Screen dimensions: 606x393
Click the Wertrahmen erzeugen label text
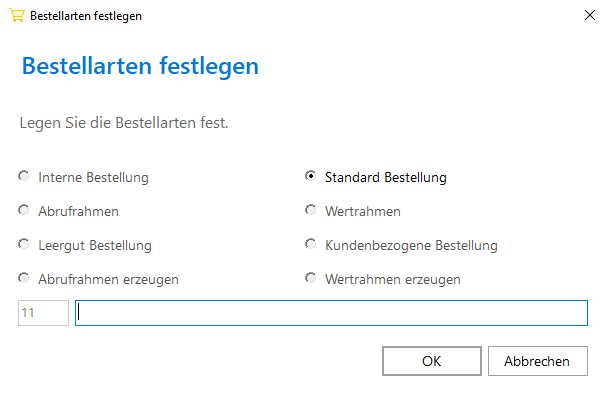(x=393, y=279)
